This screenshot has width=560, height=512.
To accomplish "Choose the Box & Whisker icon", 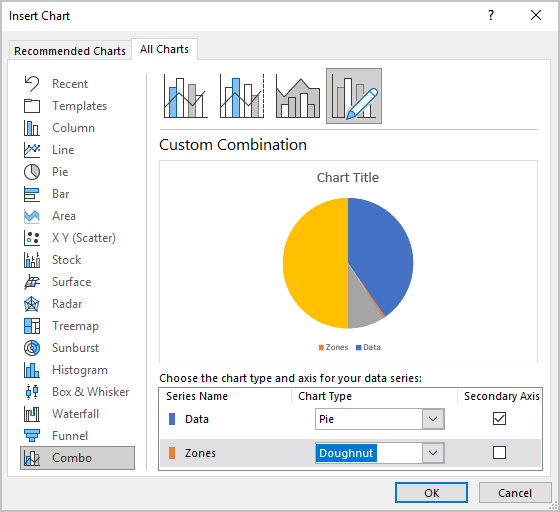I will (32, 392).
